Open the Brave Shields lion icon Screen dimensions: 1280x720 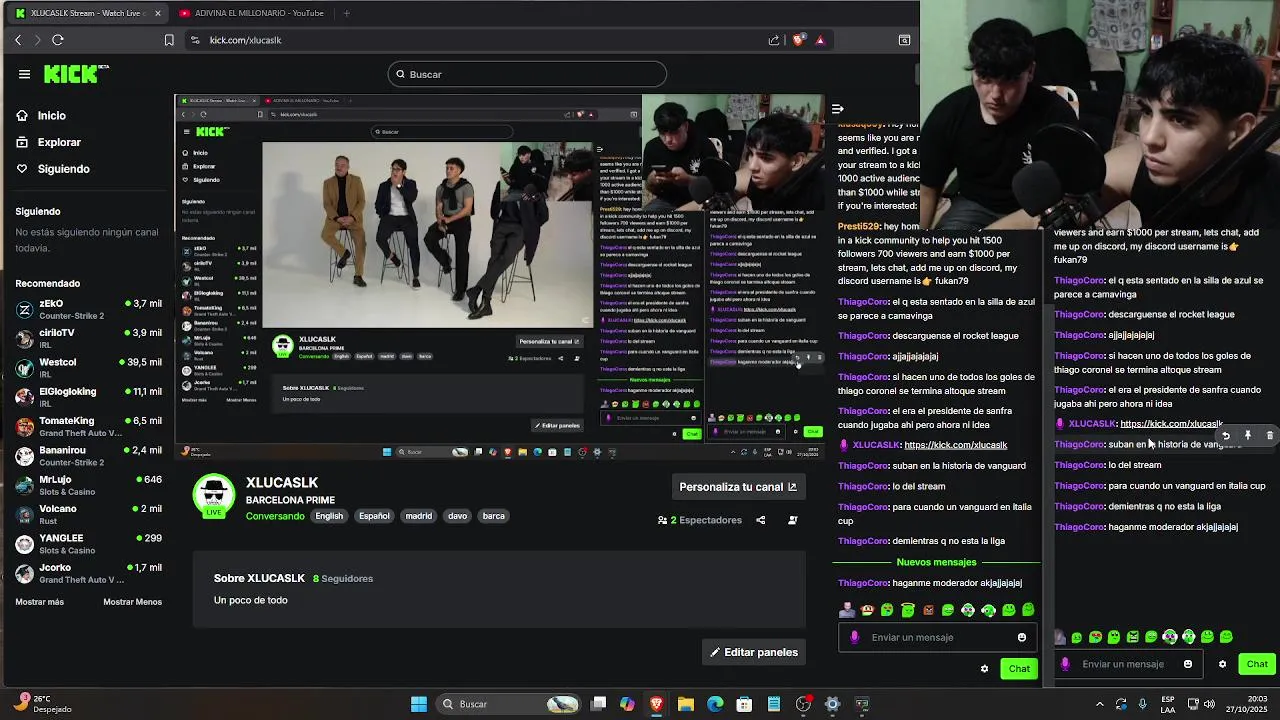(799, 40)
